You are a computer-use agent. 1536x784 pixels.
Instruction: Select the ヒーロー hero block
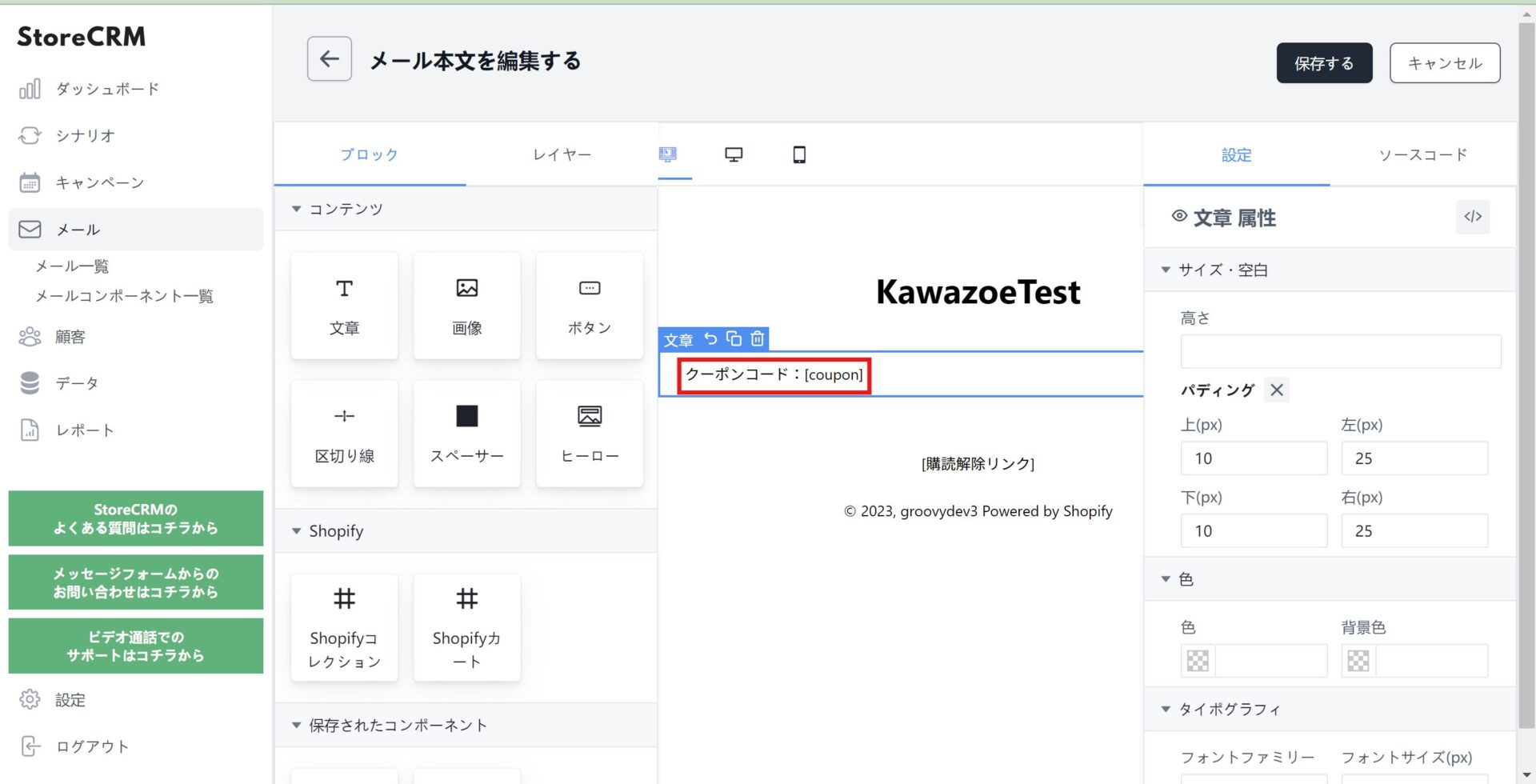click(x=590, y=434)
